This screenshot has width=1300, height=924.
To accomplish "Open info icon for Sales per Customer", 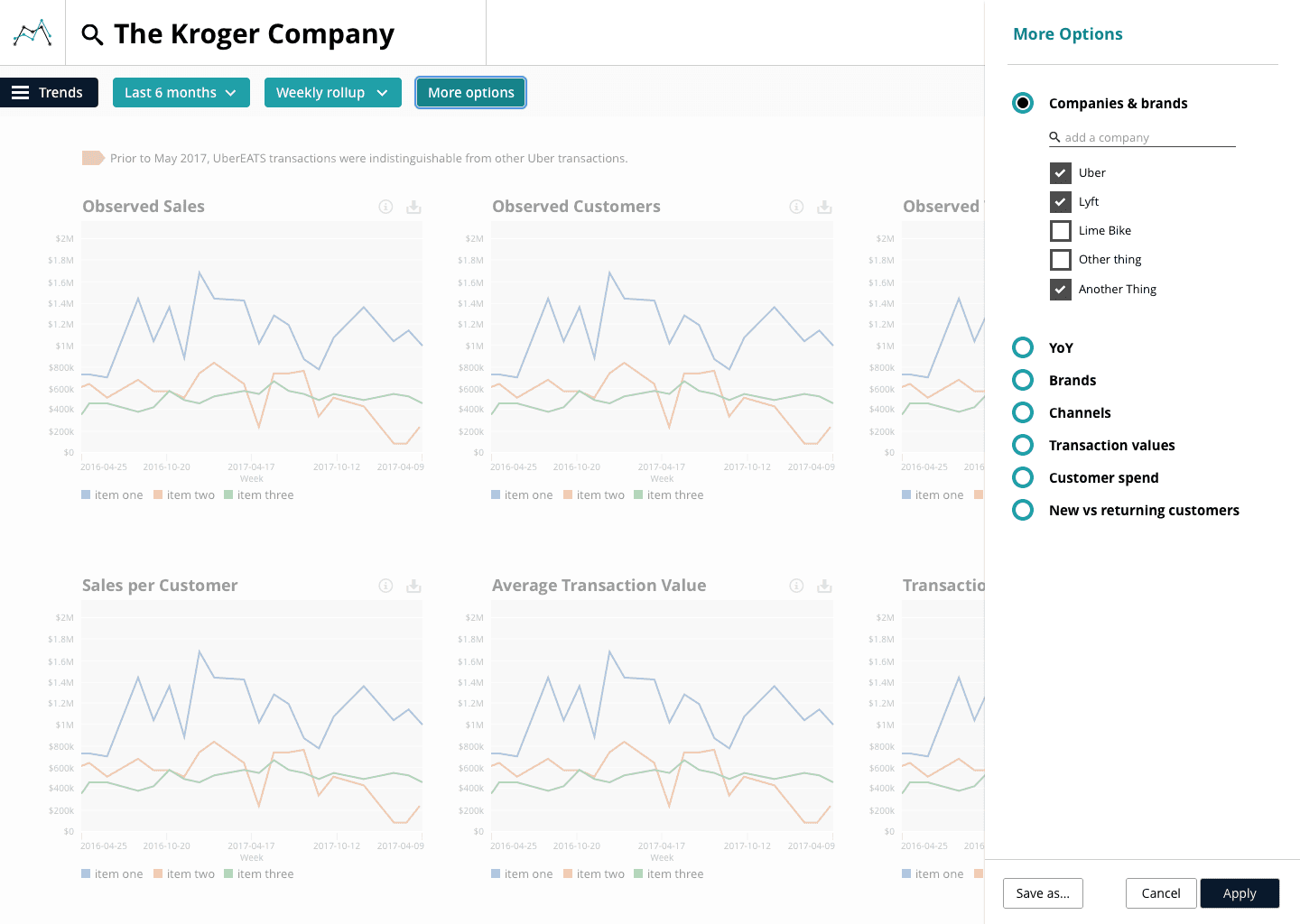I will pyautogui.click(x=385, y=586).
